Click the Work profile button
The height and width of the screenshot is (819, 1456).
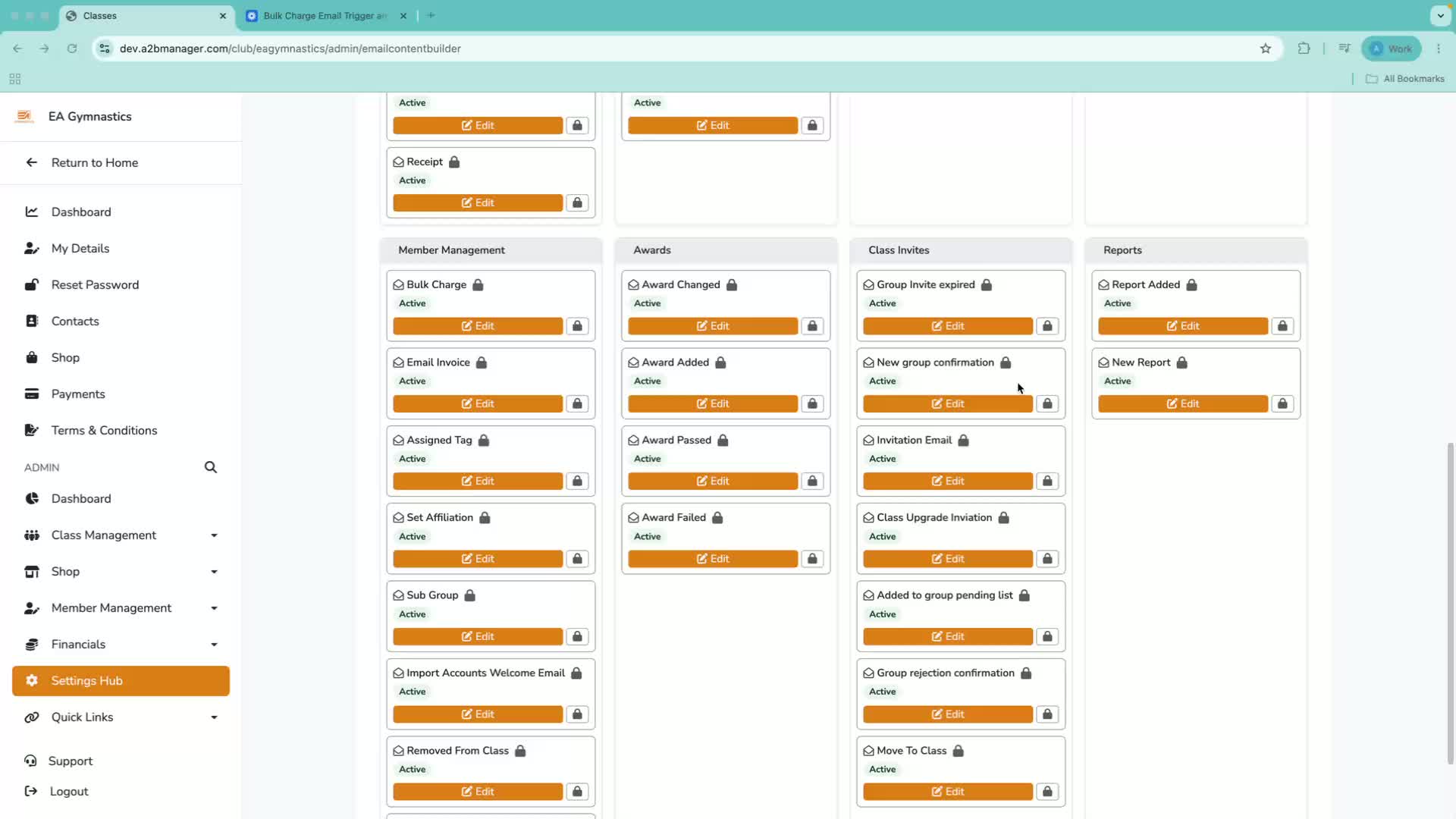(x=1392, y=49)
